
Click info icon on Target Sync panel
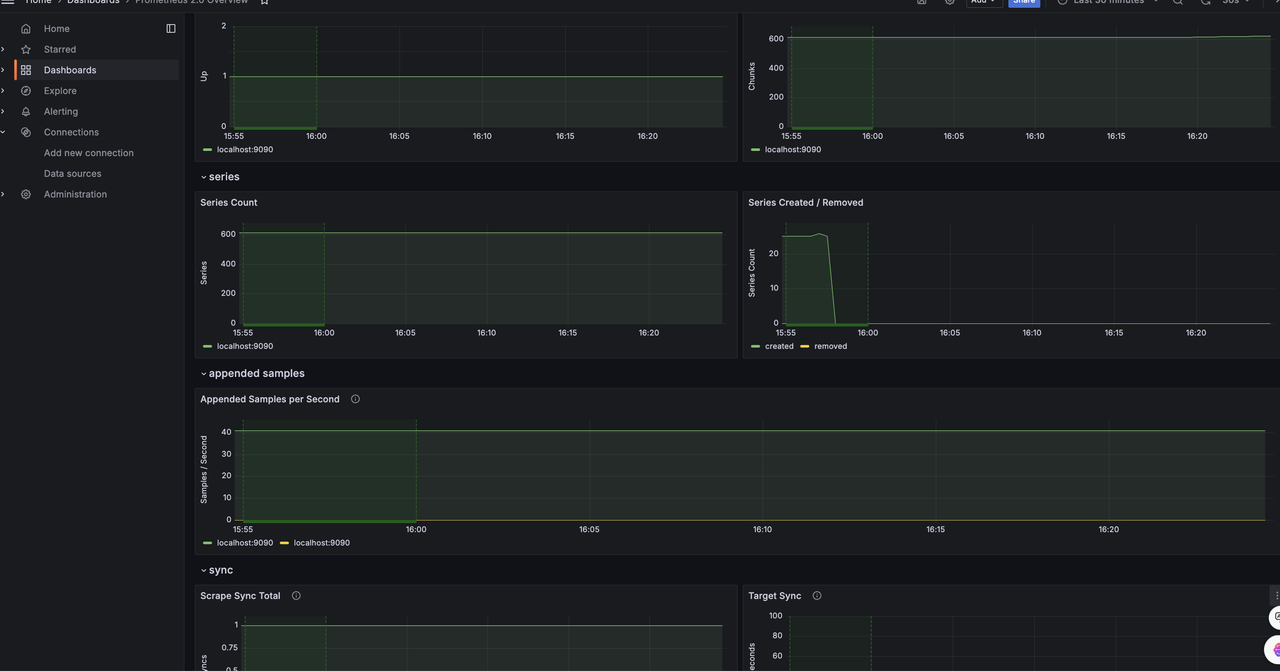816,595
